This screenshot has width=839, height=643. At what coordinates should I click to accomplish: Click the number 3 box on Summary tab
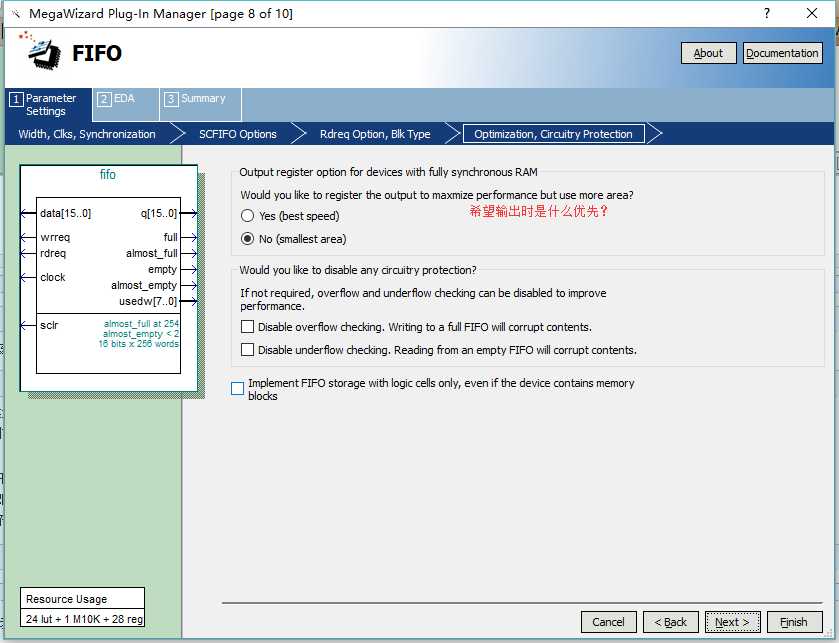171,99
